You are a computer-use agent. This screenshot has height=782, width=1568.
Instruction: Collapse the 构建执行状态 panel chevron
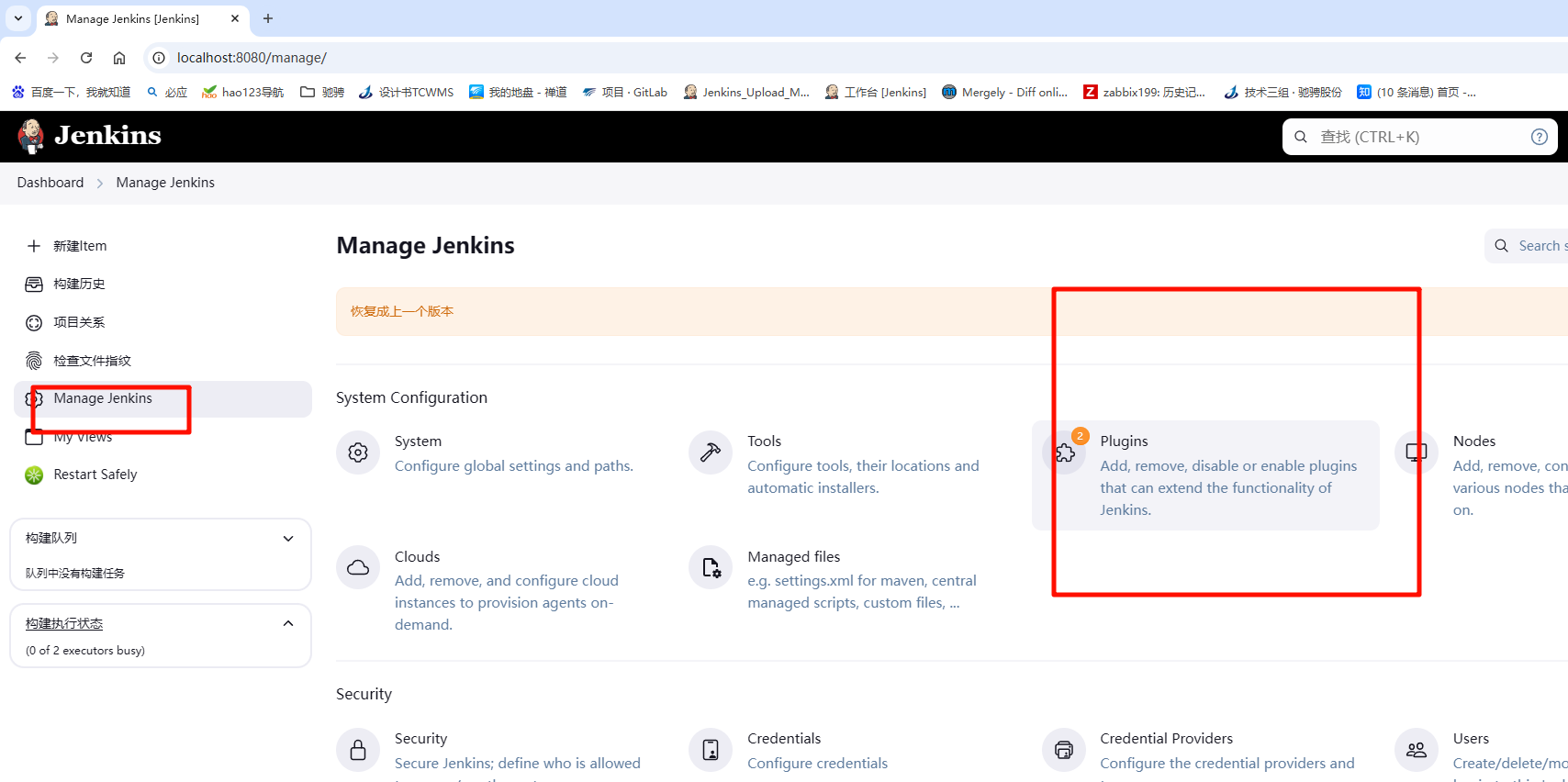point(288,623)
